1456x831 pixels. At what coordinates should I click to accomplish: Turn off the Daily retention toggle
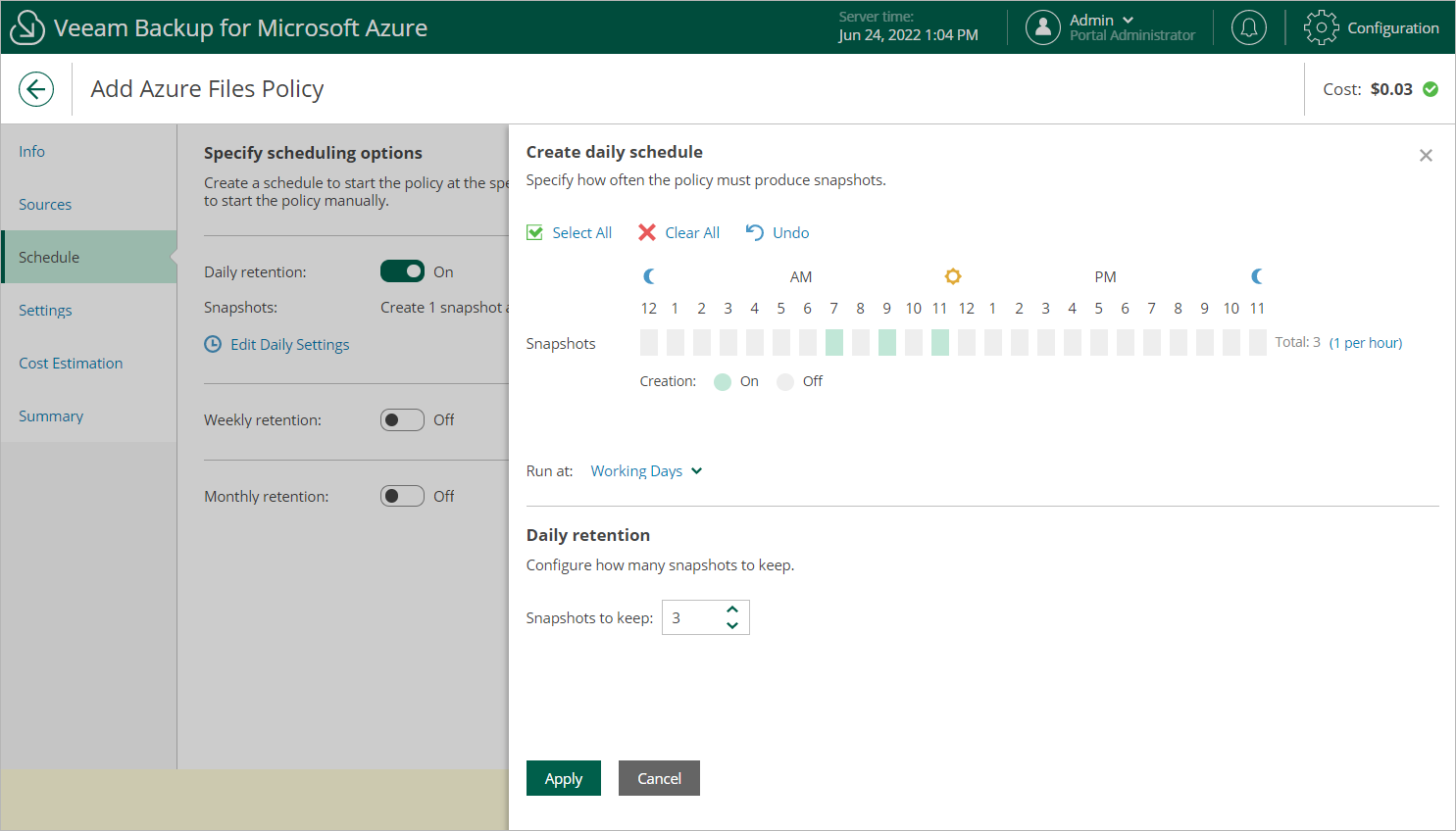click(402, 271)
